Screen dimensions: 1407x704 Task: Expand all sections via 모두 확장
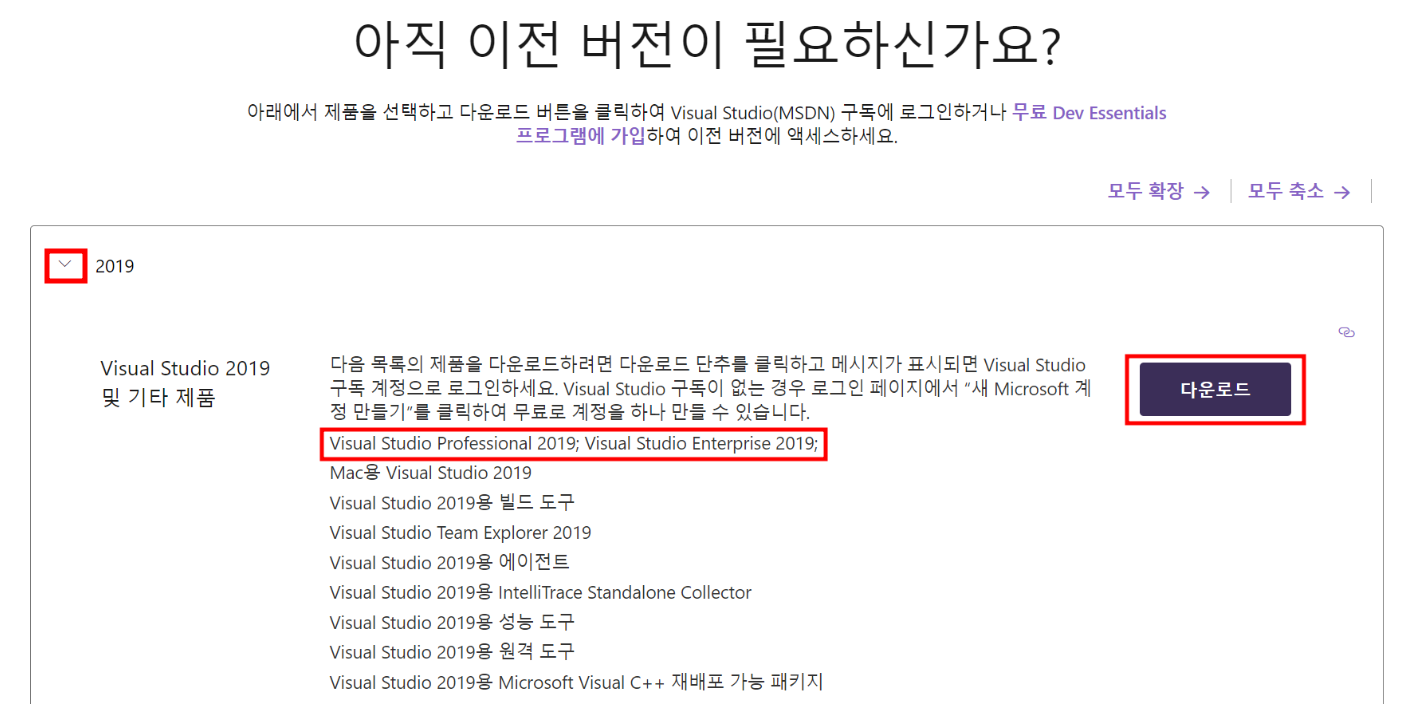click(1159, 191)
